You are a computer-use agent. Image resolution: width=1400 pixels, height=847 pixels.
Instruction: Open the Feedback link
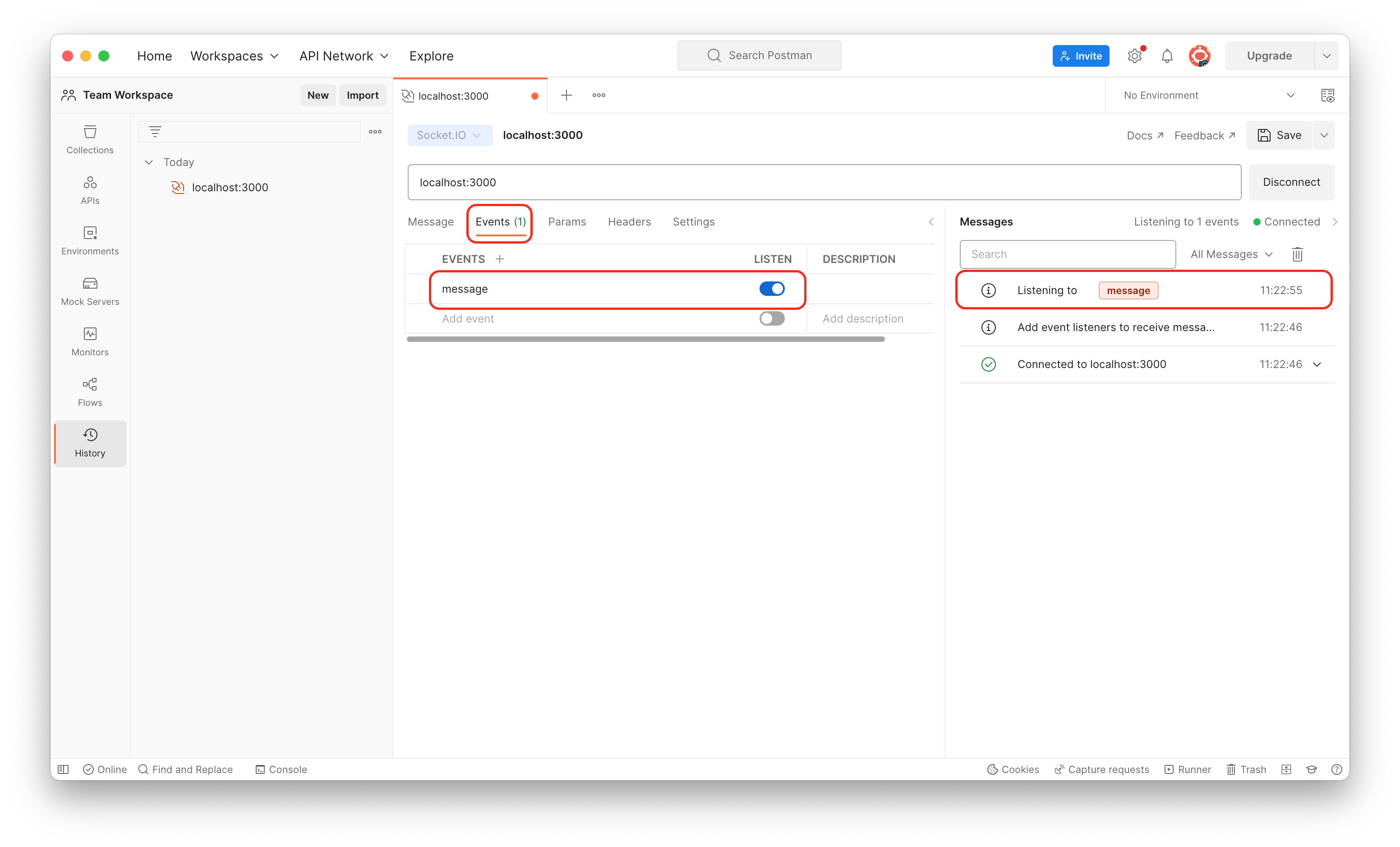[x=1205, y=135]
